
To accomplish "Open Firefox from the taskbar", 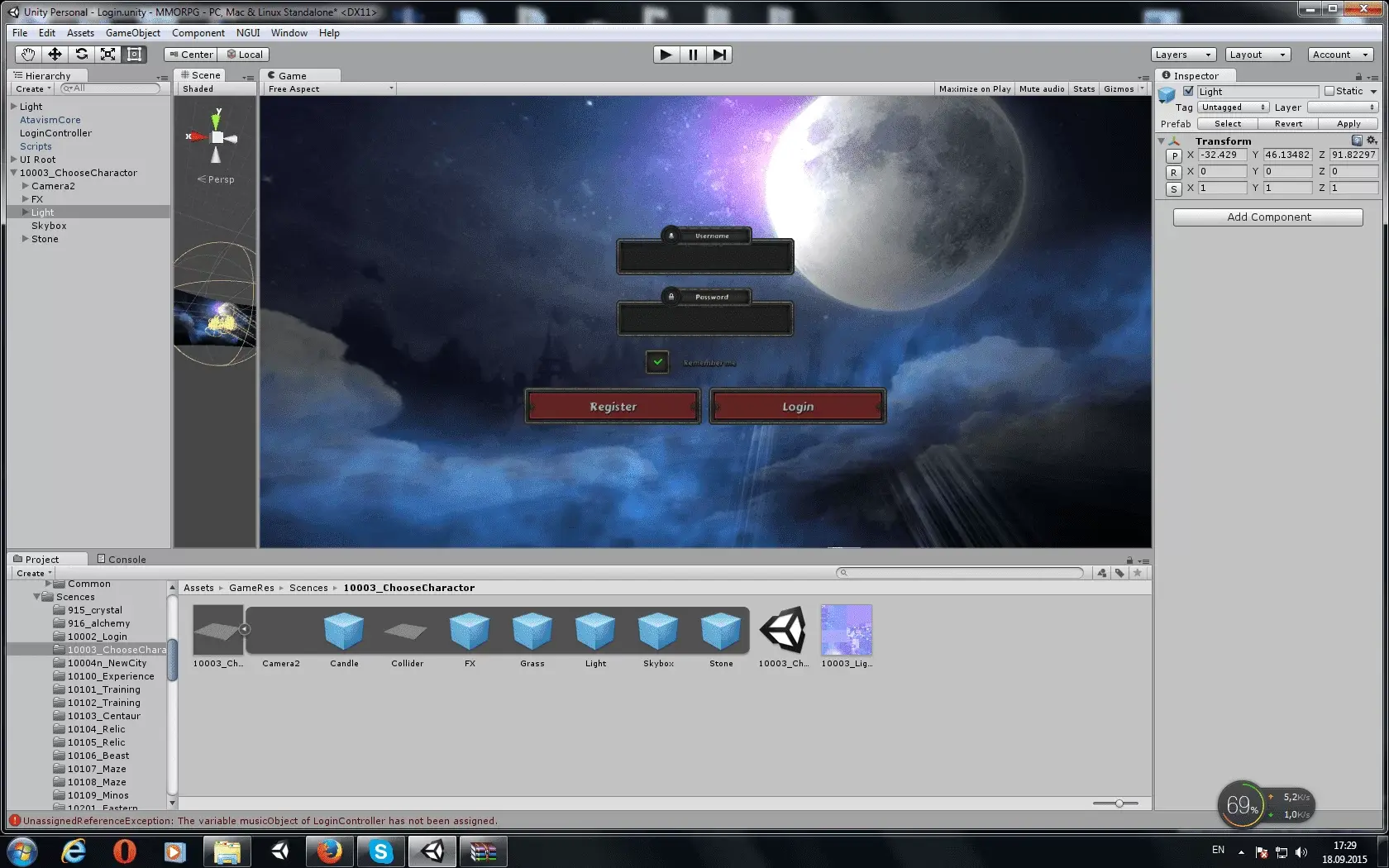I will (328, 851).
